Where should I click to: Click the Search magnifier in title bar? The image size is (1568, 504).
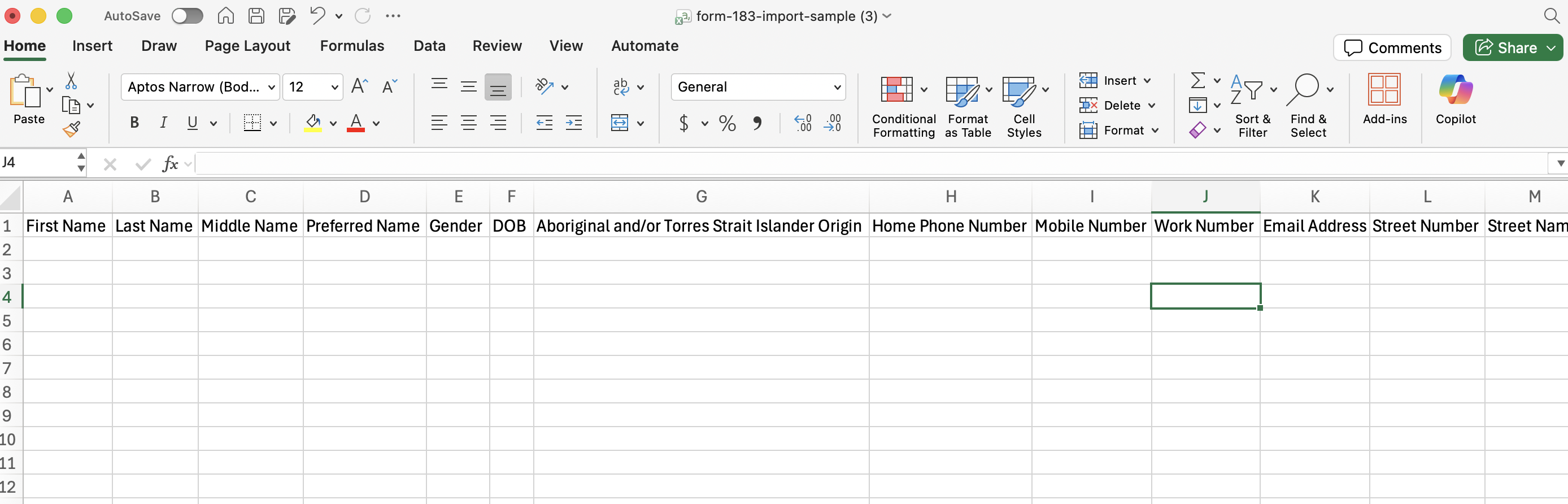tap(1552, 16)
